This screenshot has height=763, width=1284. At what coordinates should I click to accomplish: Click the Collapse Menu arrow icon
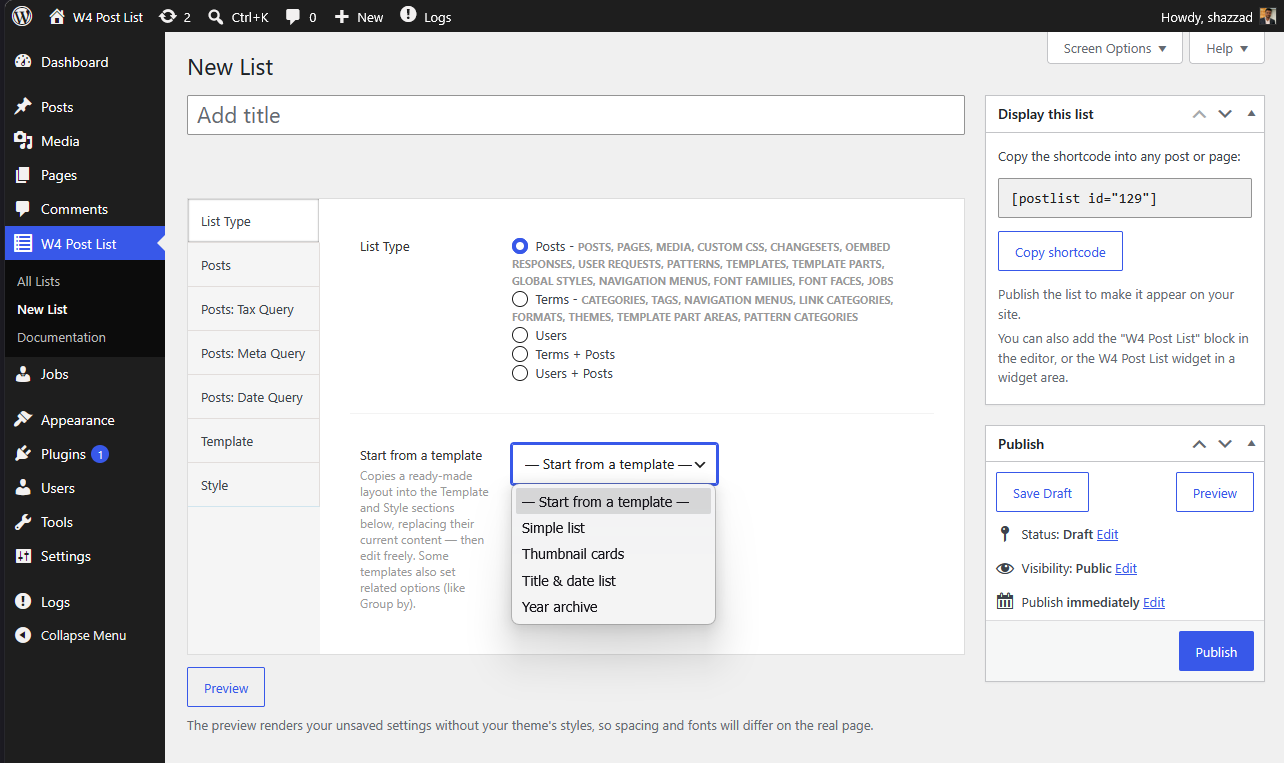point(23,636)
